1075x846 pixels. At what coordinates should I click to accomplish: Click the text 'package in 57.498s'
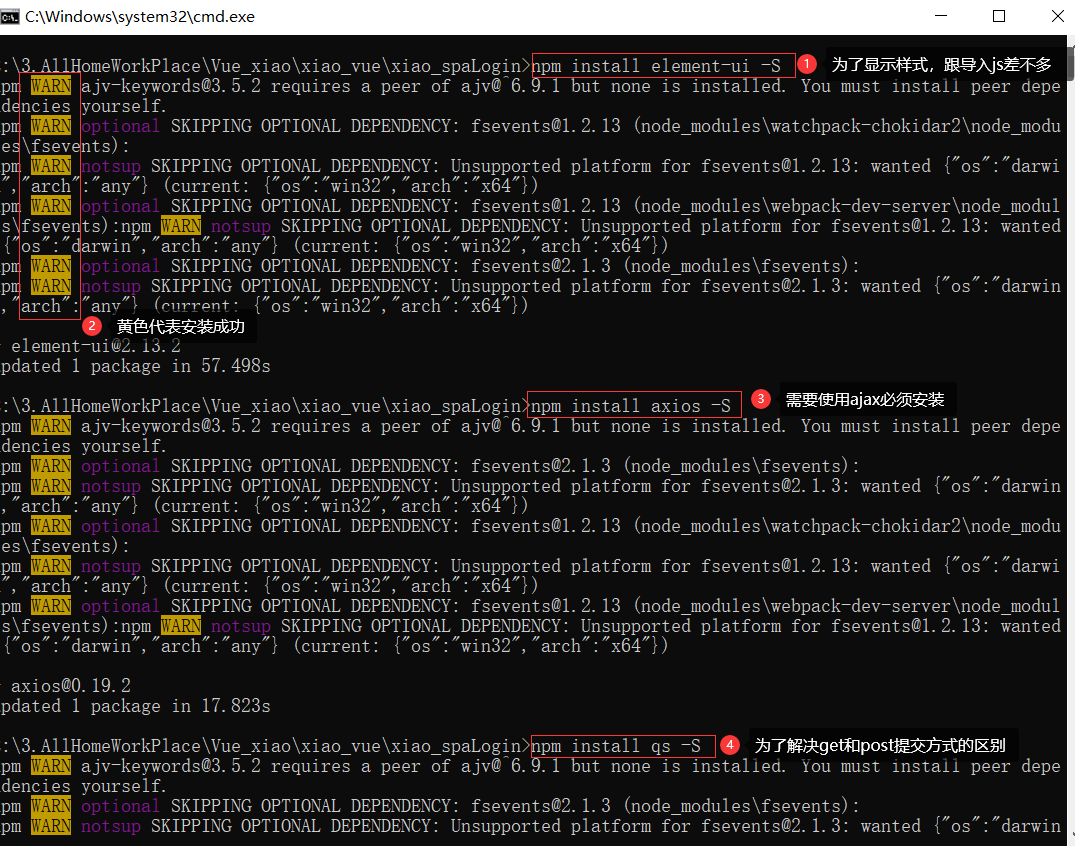[x=180, y=366]
